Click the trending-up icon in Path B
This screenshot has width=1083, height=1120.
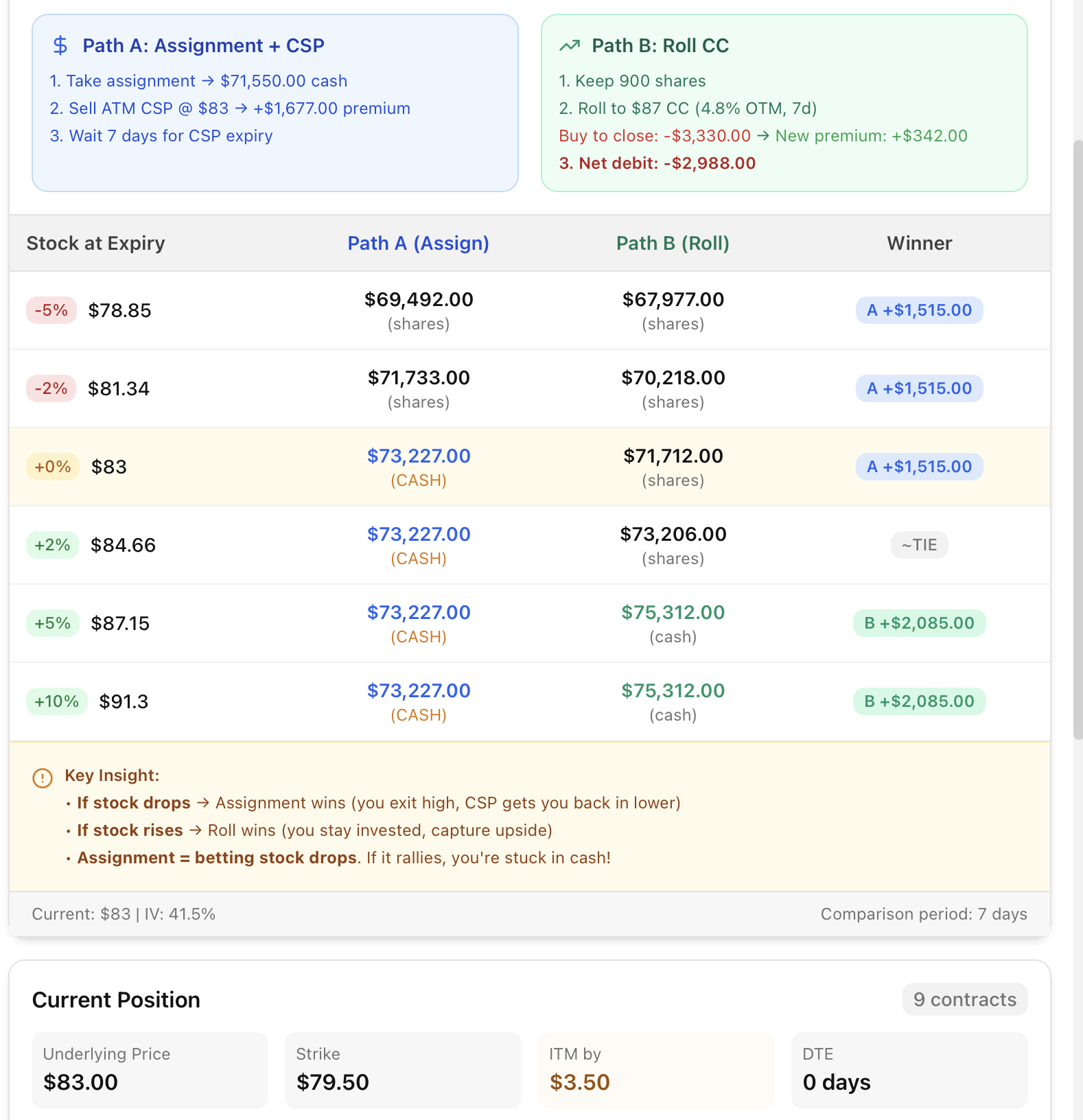point(570,46)
